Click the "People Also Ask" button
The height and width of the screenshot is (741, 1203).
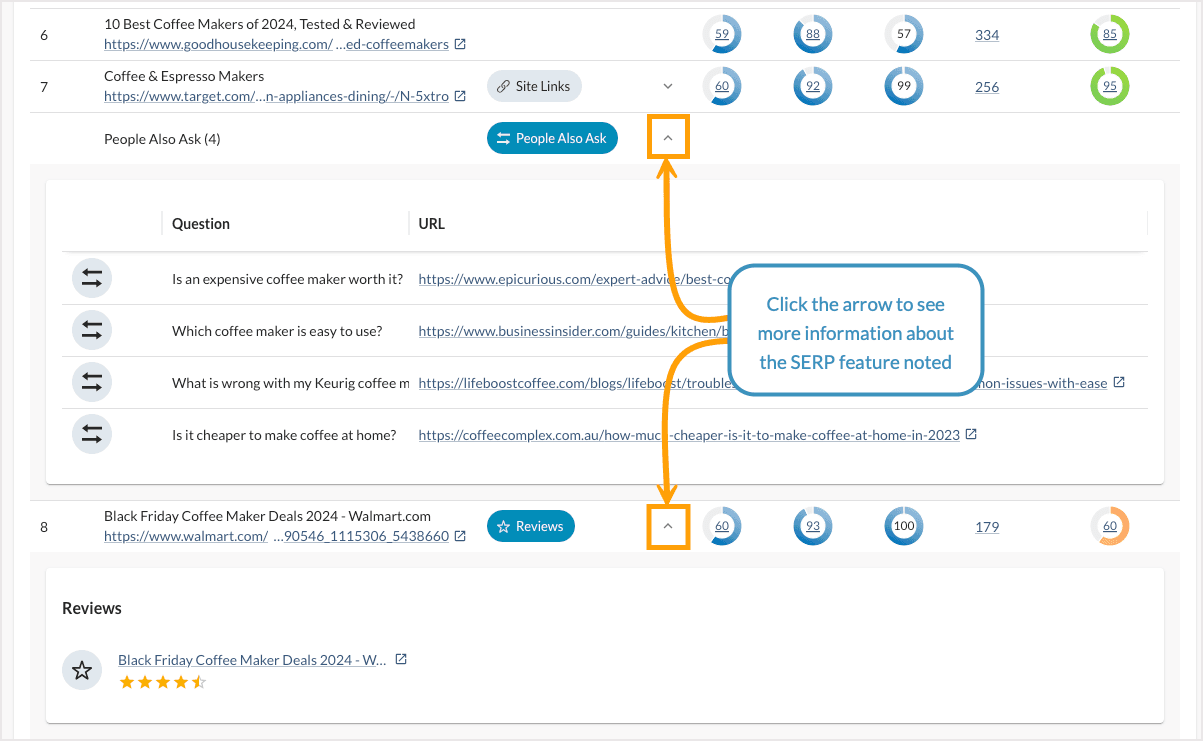point(552,137)
